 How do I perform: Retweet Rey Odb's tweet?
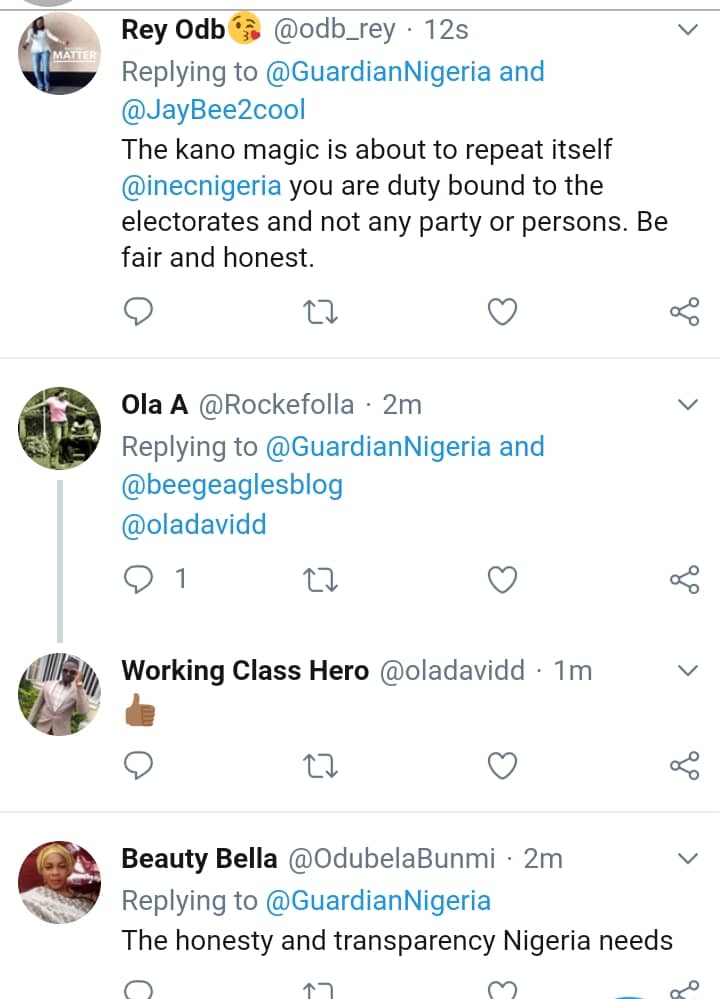(320, 313)
